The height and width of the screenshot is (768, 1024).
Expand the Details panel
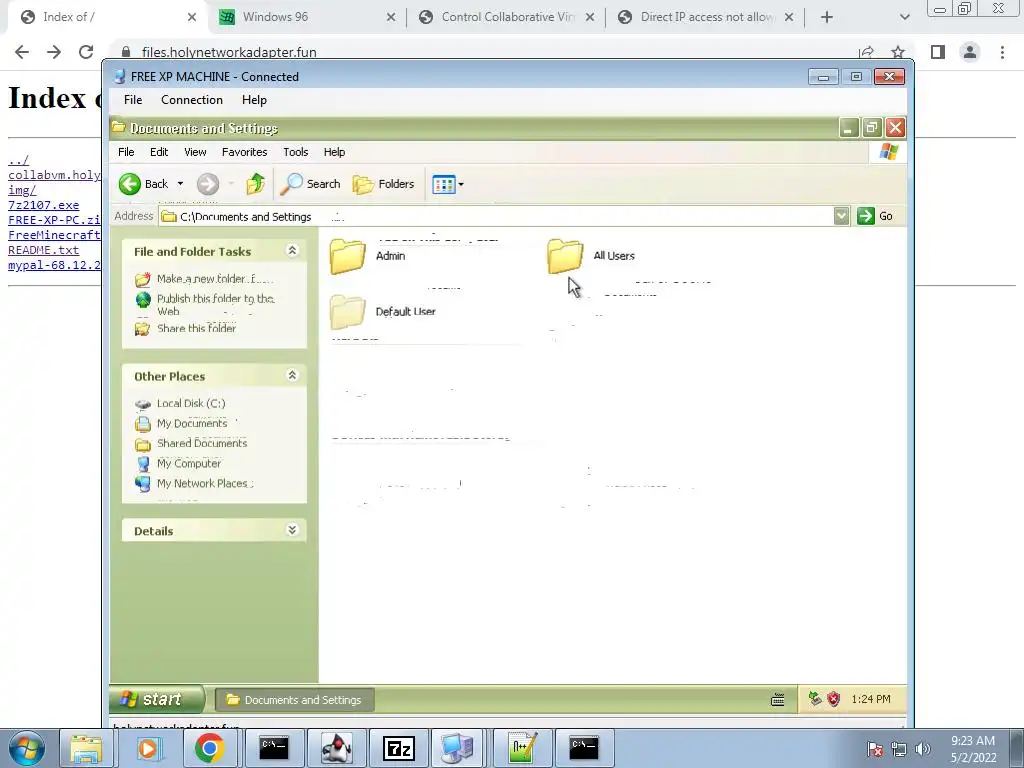pos(292,530)
